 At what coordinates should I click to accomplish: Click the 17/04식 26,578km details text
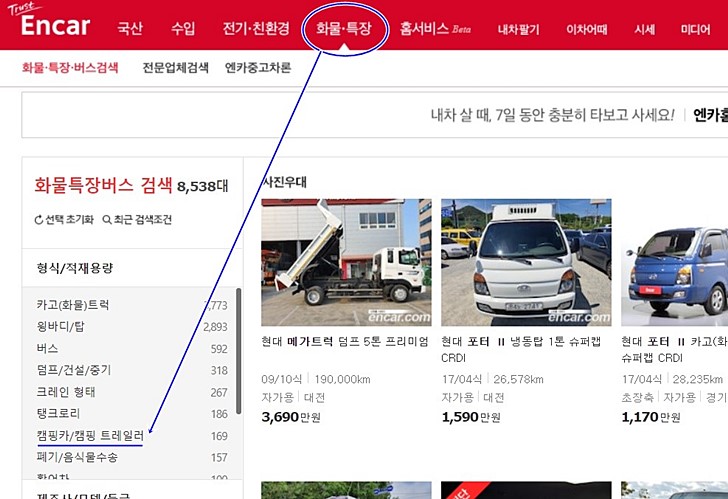tap(493, 379)
